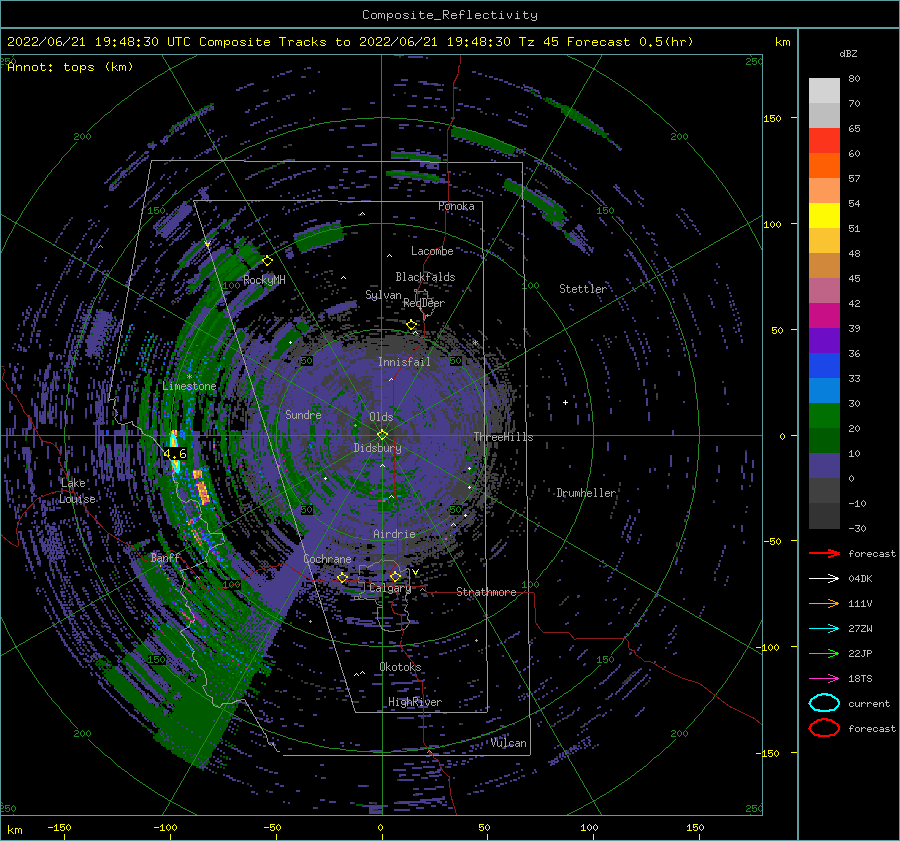The height and width of the screenshot is (841, 900).
Task: Click the RockyMH label
Action: click(264, 280)
